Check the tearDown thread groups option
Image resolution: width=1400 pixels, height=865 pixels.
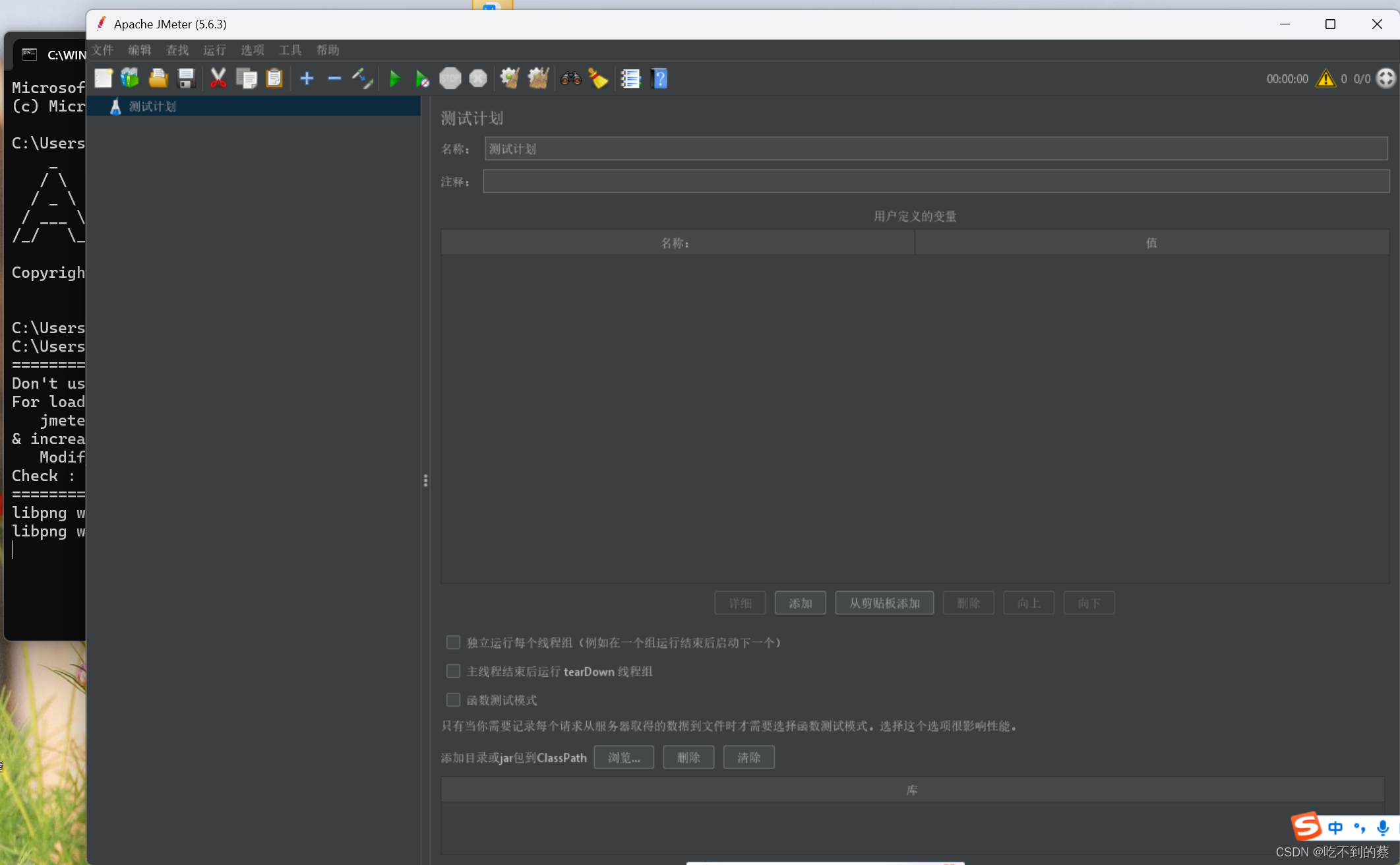(x=453, y=671)
